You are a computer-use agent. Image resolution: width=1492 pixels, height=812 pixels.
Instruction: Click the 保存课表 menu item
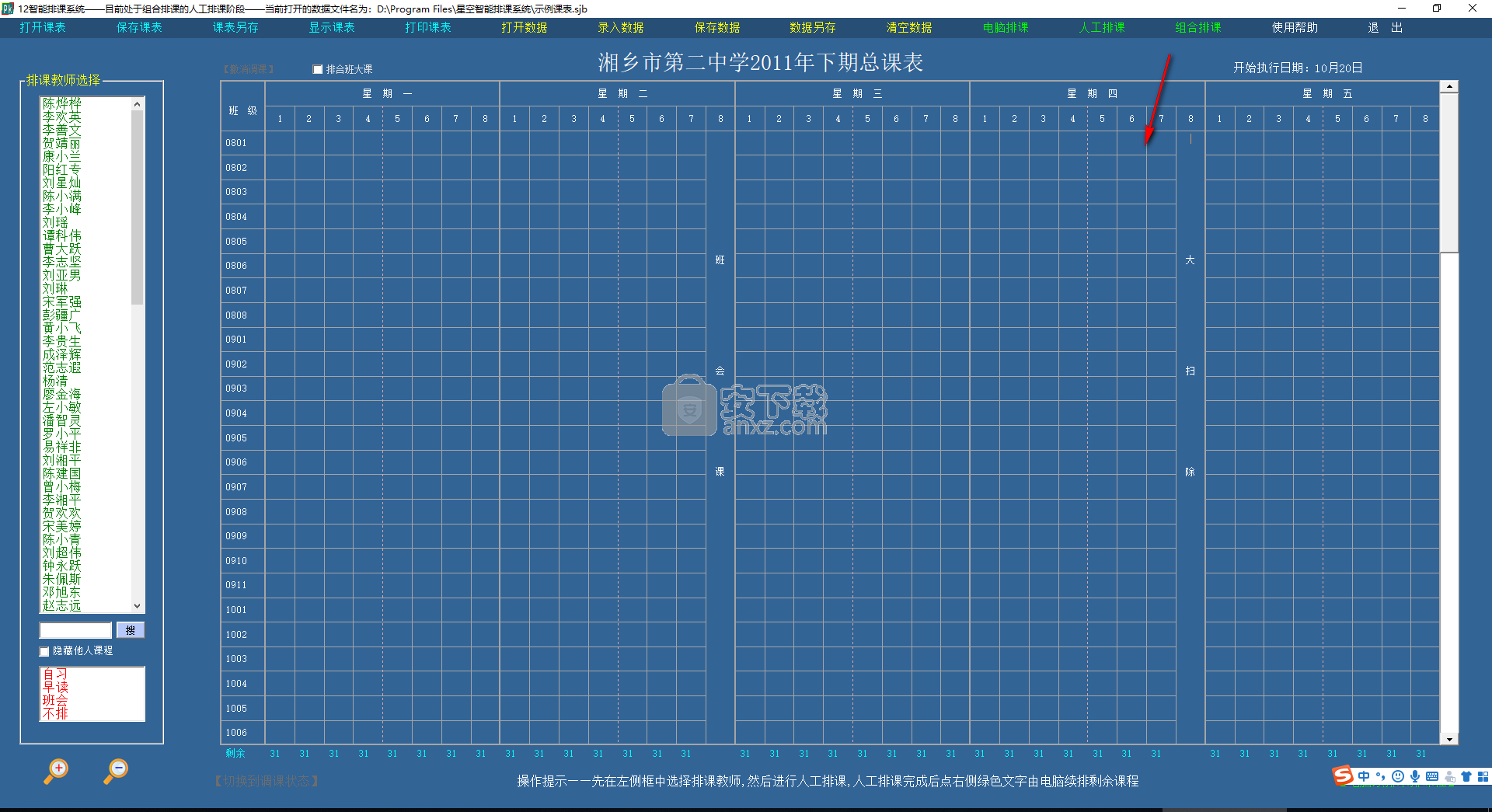pyautogui.click(x=139, y=27)
